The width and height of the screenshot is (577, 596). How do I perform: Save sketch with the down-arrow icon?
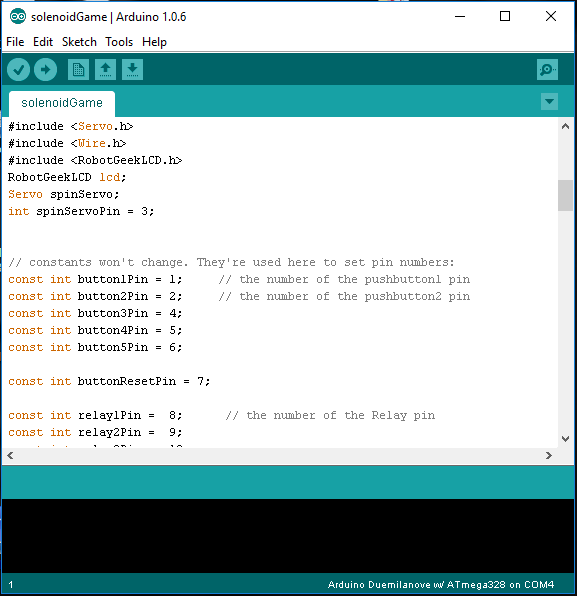(132, 70)
